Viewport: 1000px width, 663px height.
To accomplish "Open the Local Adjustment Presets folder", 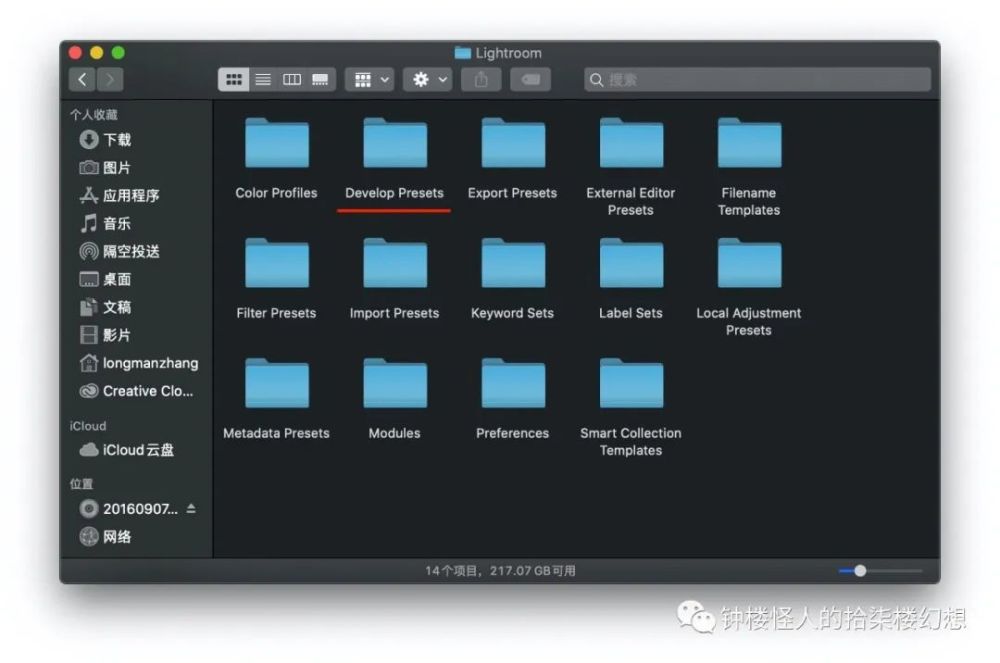I will click(749, 264).
